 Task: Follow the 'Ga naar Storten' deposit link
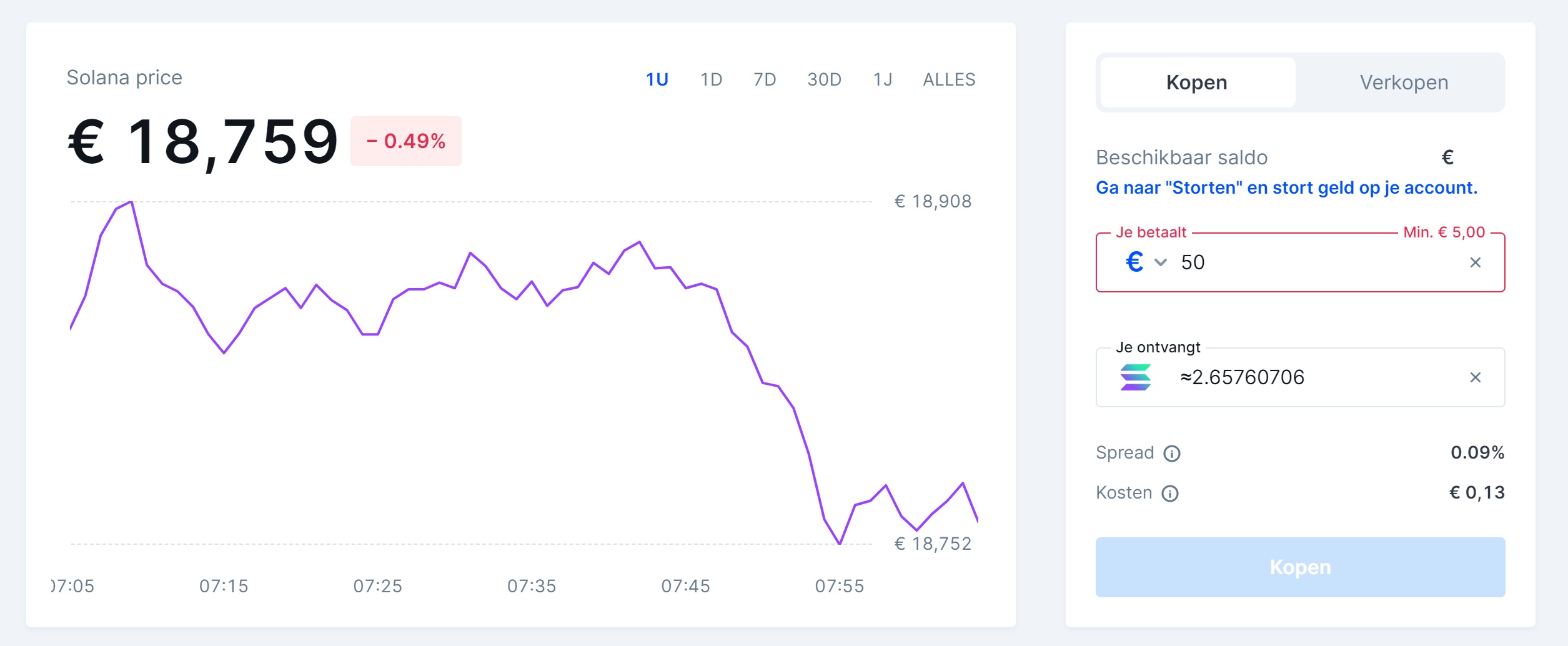tap(1286, 188)
